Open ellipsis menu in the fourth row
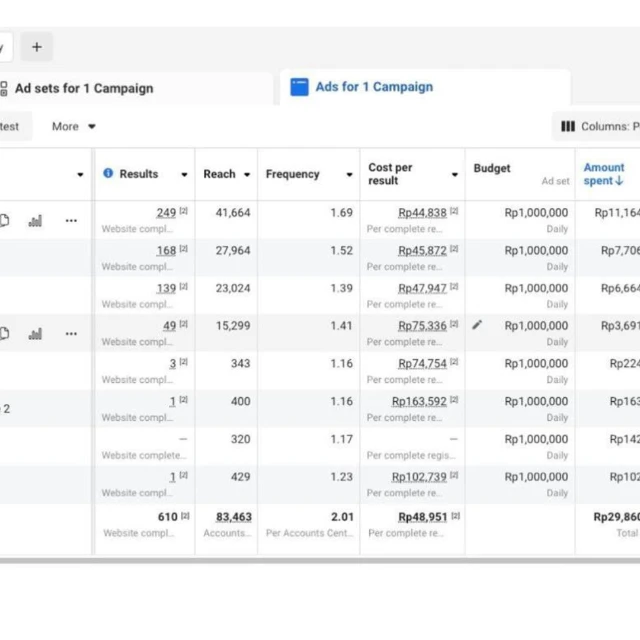 pos(71,334)
